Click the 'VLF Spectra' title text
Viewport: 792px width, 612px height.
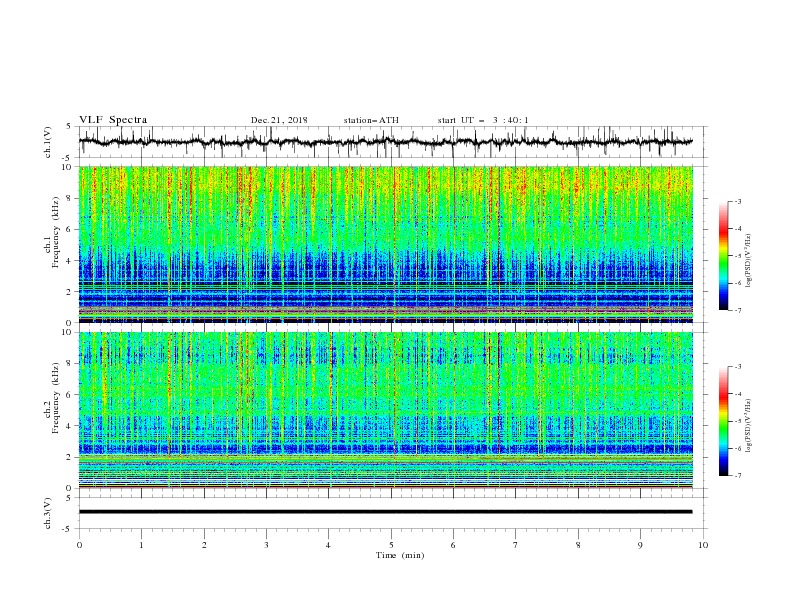(x=113, y=120)
